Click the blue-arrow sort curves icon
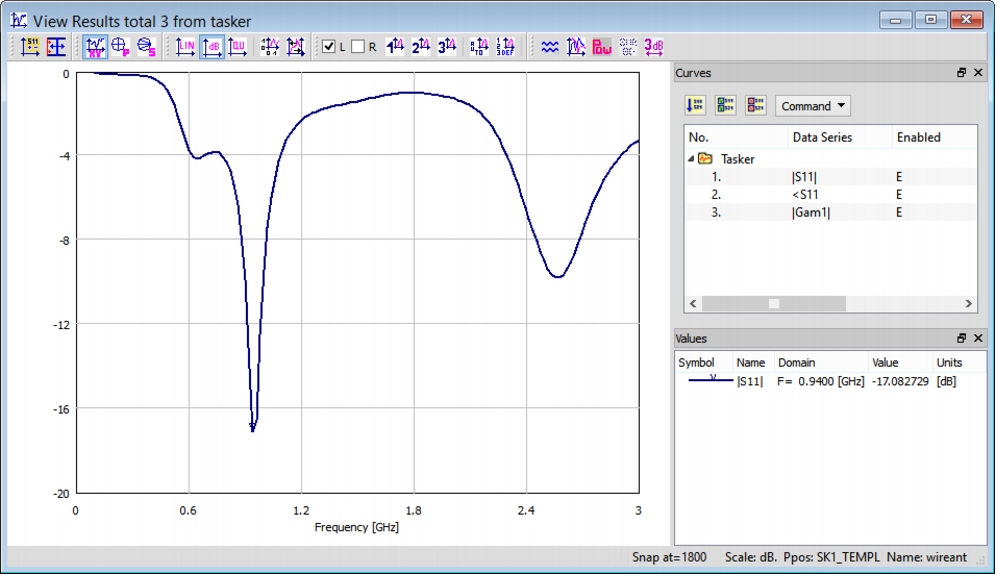Viewport: 997px width, 576px height. click(x=695, y=106)
